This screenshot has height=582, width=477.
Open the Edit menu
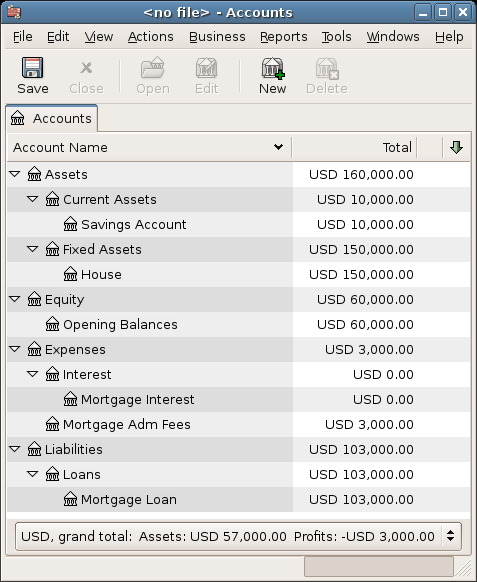pyautogui.click(x=58, y=37)
